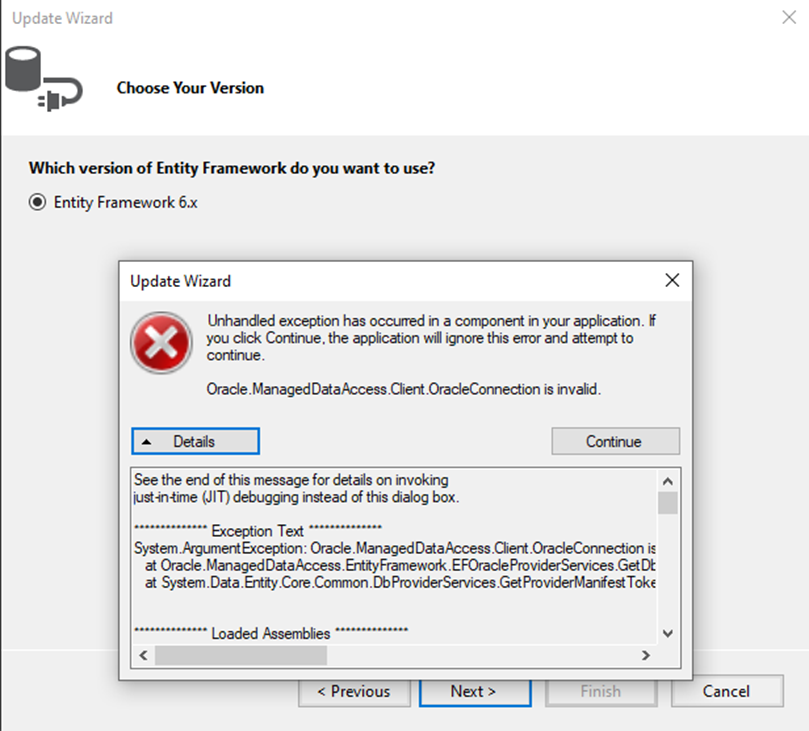Click the Finish button
This screenshot has height=731, width=809.
tap(600, 691)
